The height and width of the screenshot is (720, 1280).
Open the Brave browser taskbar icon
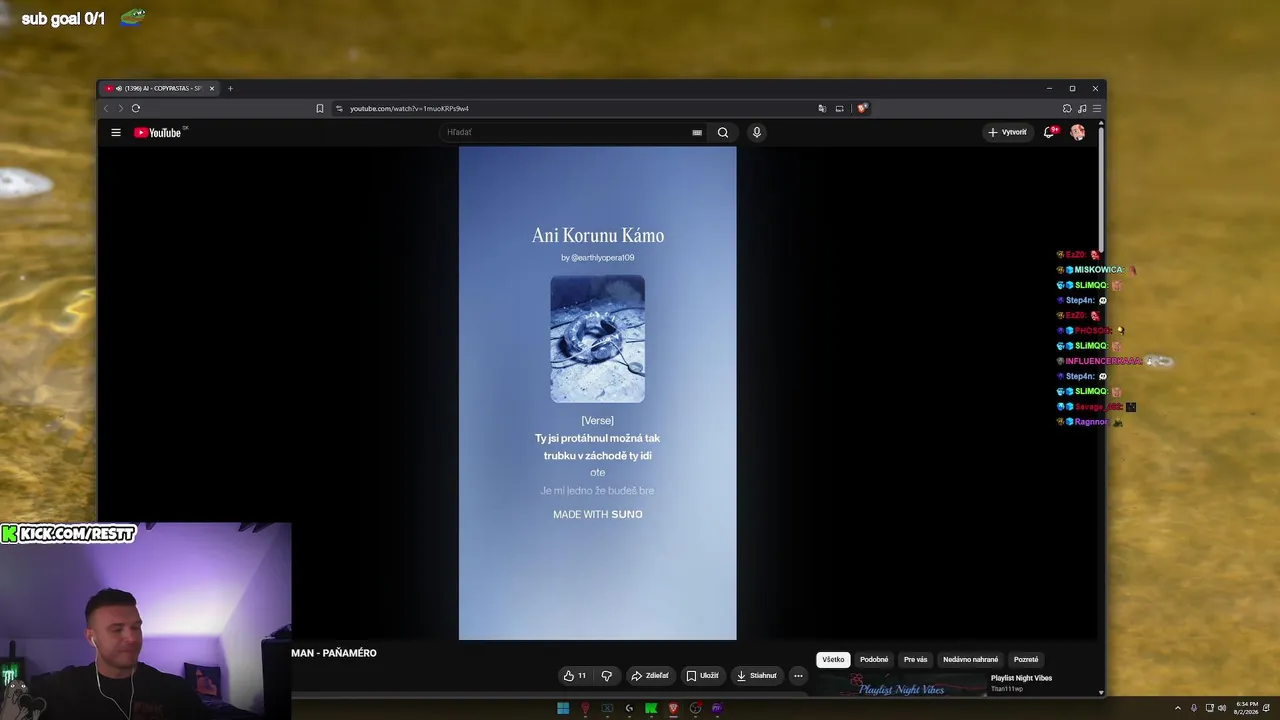(x=673, y=708)
